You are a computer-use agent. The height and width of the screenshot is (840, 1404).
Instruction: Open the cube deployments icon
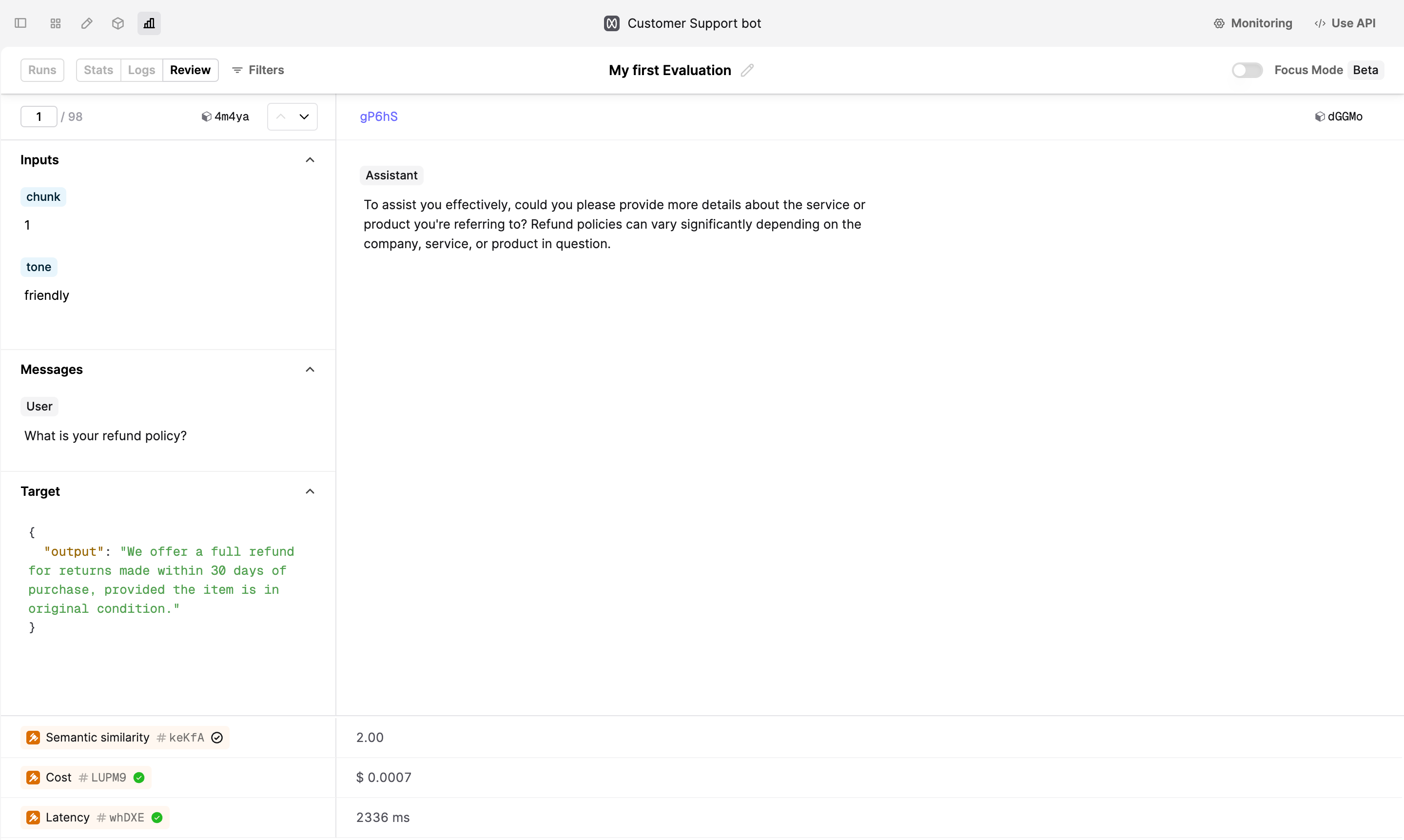click(x=117, y=23)
